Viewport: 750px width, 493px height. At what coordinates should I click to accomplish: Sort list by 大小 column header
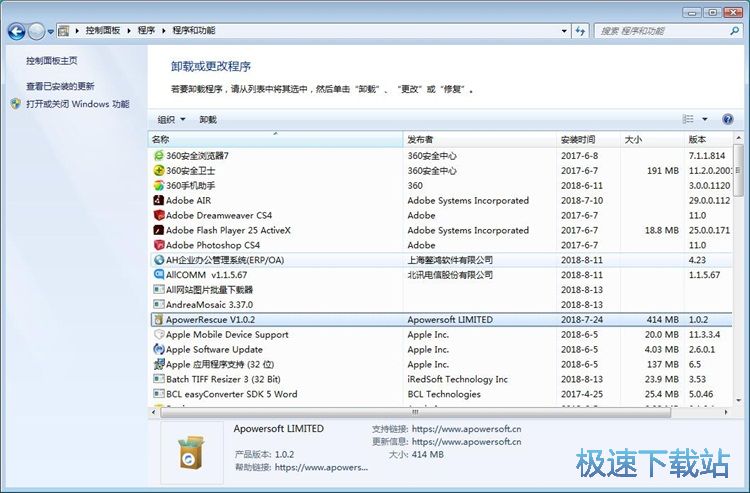click(652, 140)
